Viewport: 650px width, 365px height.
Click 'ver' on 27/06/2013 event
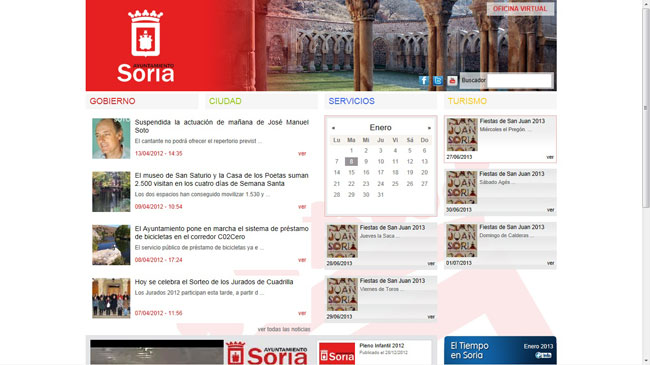point(550,157)
